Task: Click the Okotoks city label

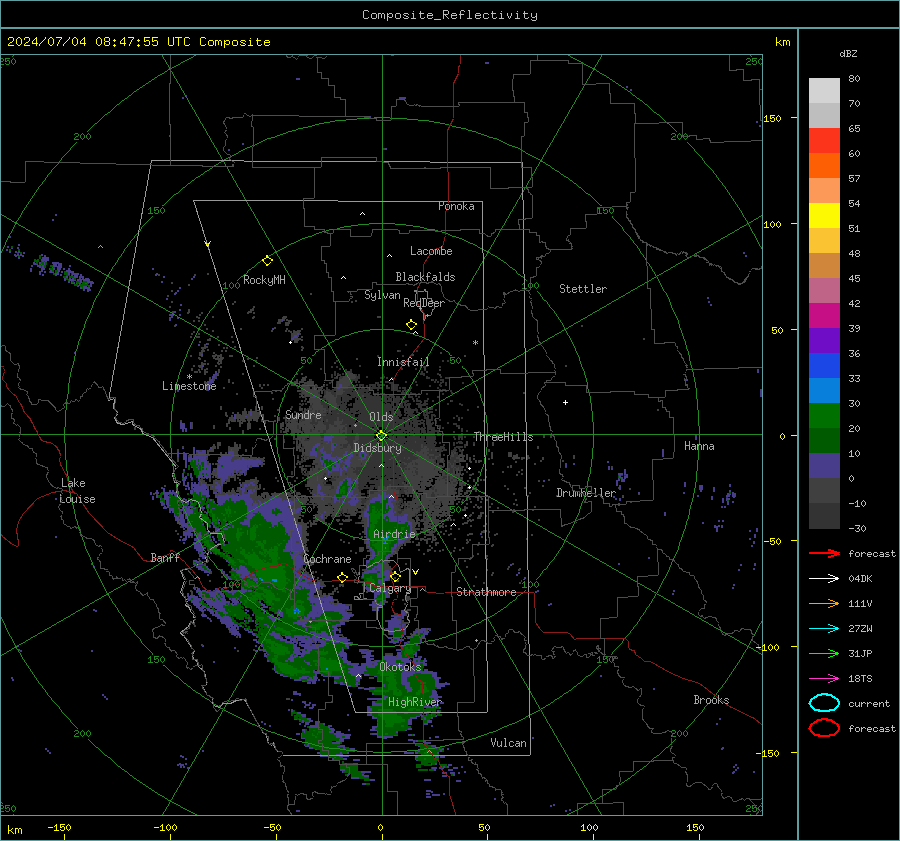Action: coord(400,667)
